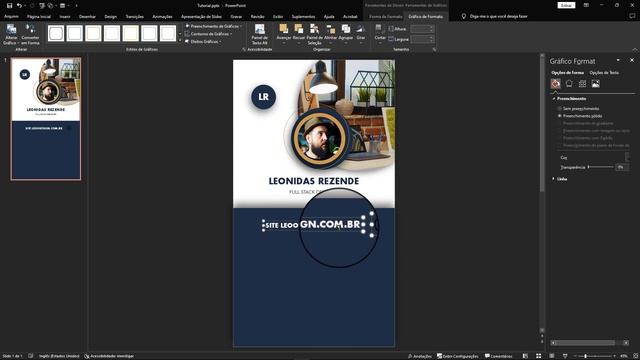Open the Cor color picker dropdown
The width and height of the screenshot is (640, 360).
pos(627,157)
